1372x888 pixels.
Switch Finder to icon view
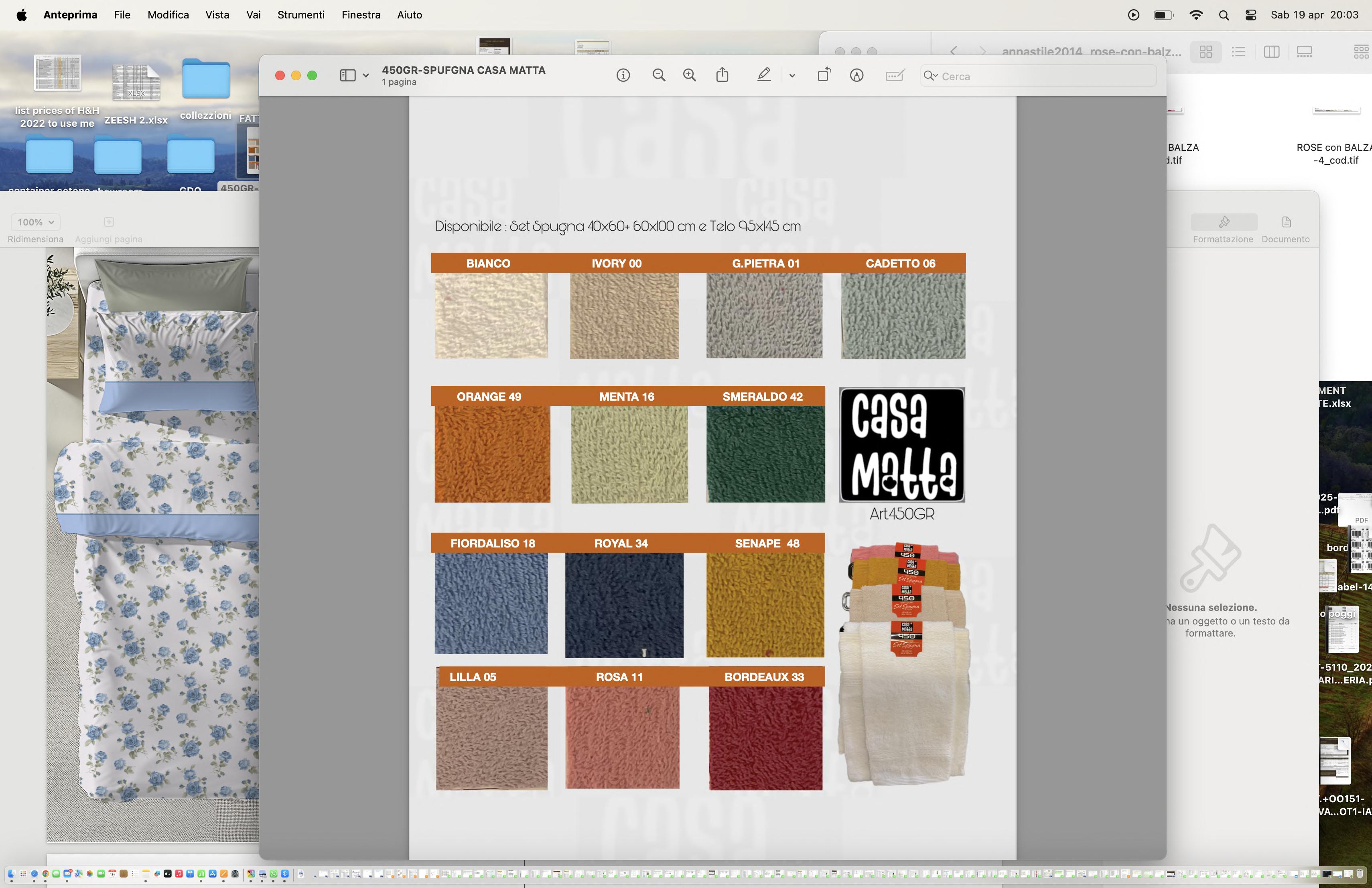pyautogui.click(x=1206, y=52)
